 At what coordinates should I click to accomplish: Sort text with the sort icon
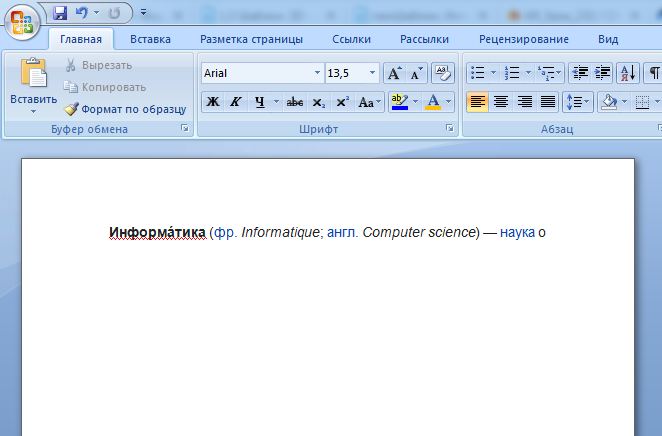[628, 73]
